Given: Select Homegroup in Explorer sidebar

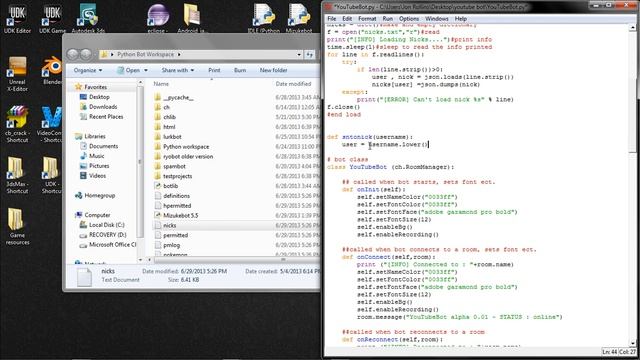Looking at the screenshot, I should (x=99, y=196).
